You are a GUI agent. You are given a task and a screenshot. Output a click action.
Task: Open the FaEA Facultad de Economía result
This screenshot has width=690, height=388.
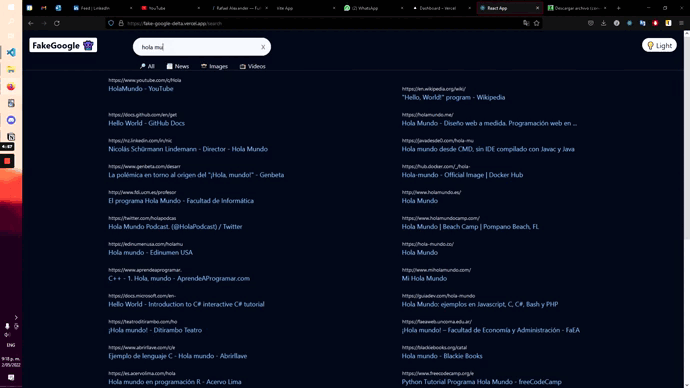(491, 330)
